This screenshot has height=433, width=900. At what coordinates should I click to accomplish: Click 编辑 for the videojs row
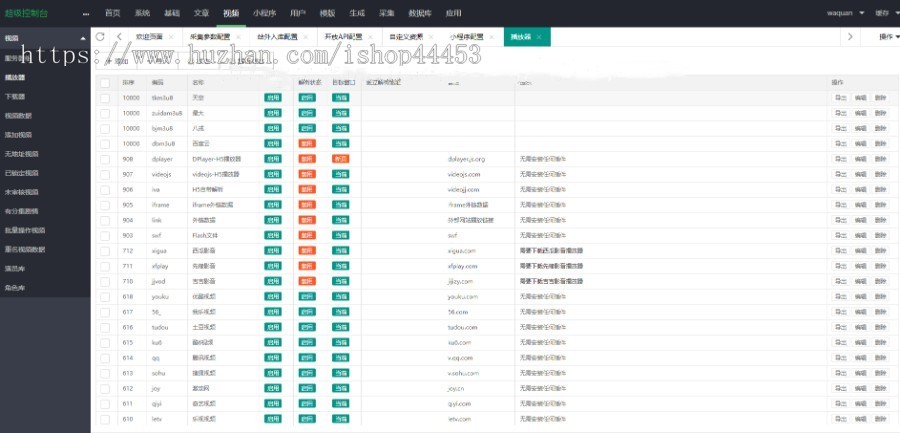click(x=860, y=174)
